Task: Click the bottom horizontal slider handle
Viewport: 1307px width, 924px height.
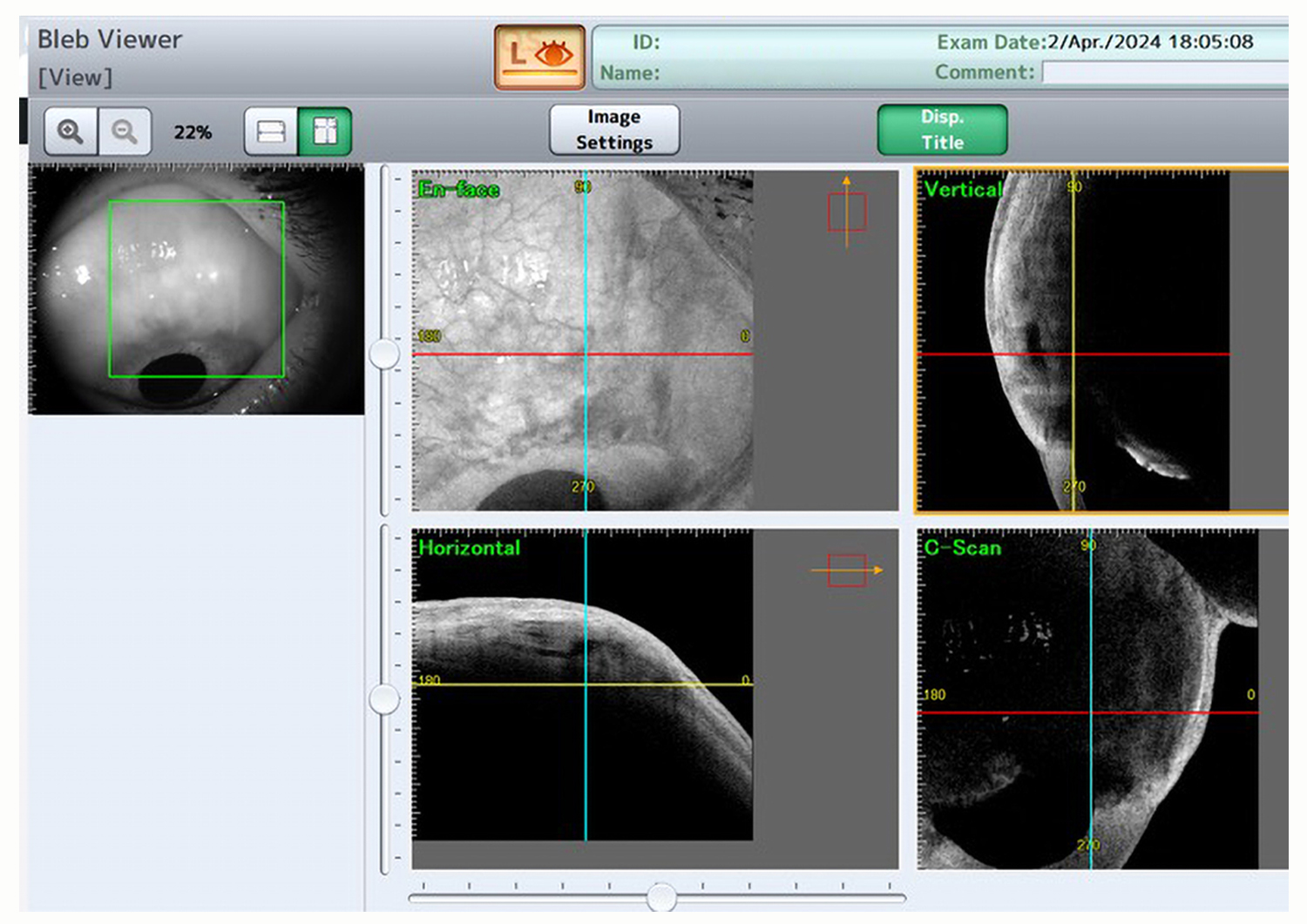Action: (661, 896)
